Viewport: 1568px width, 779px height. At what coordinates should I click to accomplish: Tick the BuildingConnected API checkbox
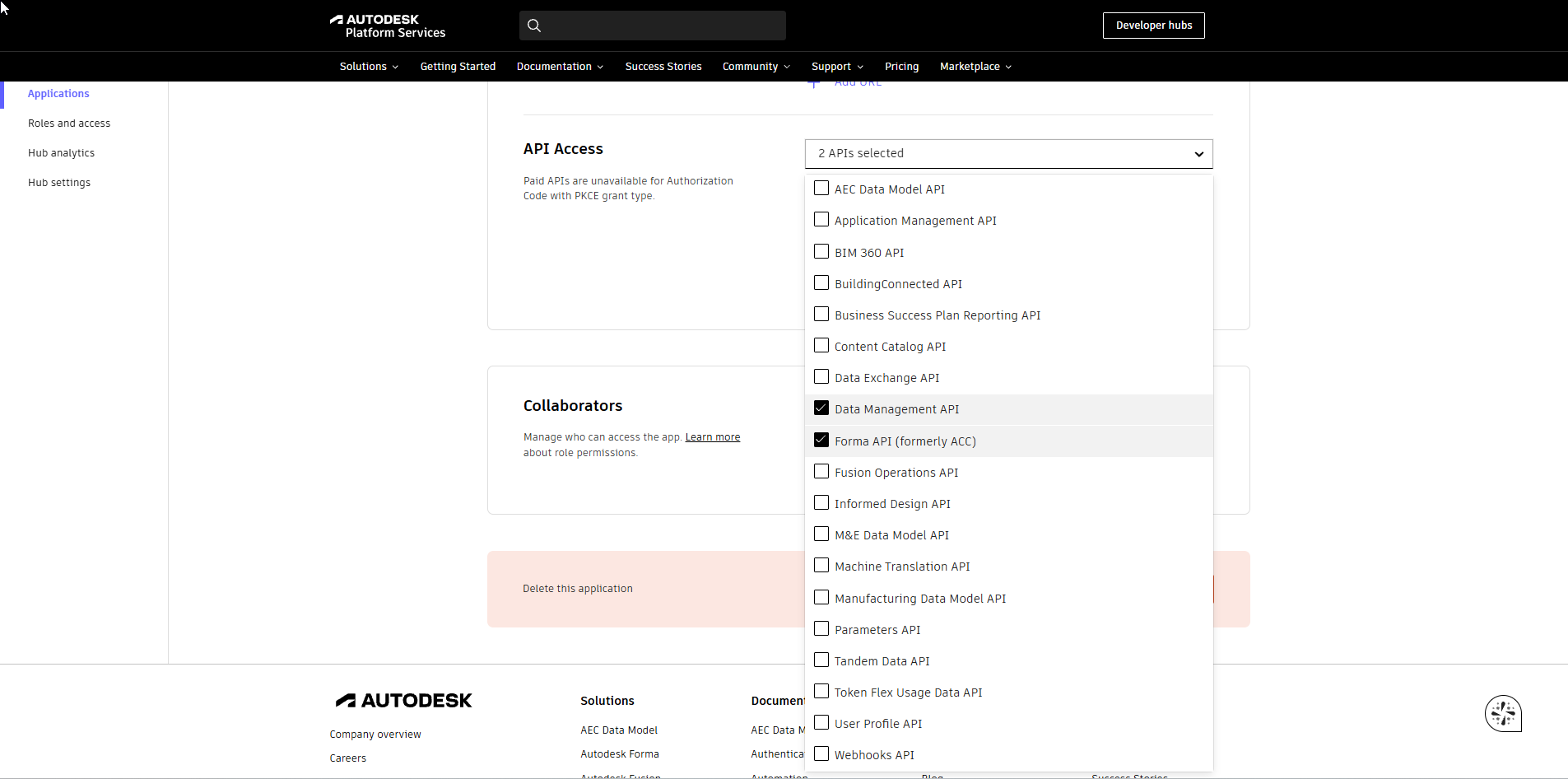821,283
